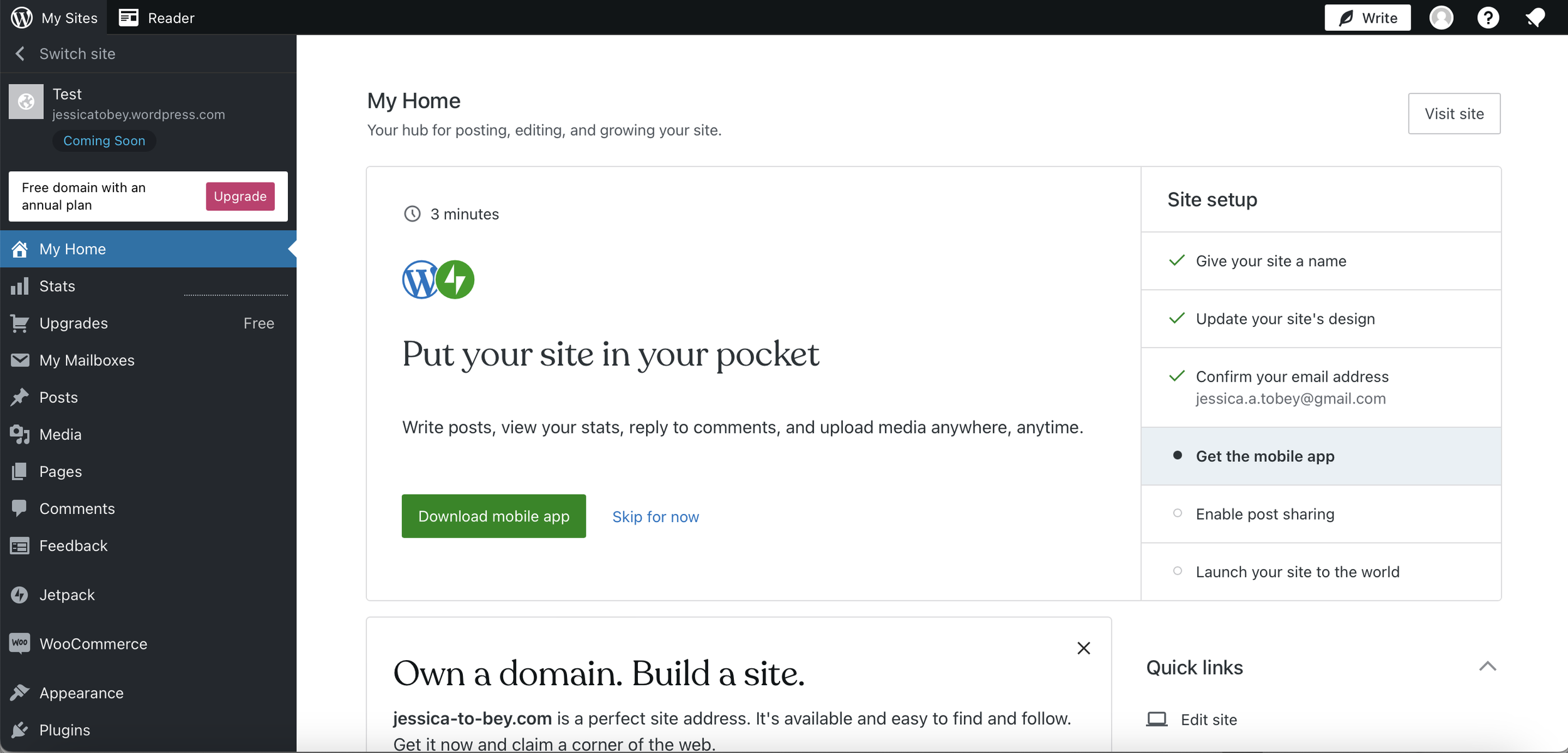The height and width of the screenshot is (753, 1568).
Task: Open Media in the sidebar
Action: (148, 434)
